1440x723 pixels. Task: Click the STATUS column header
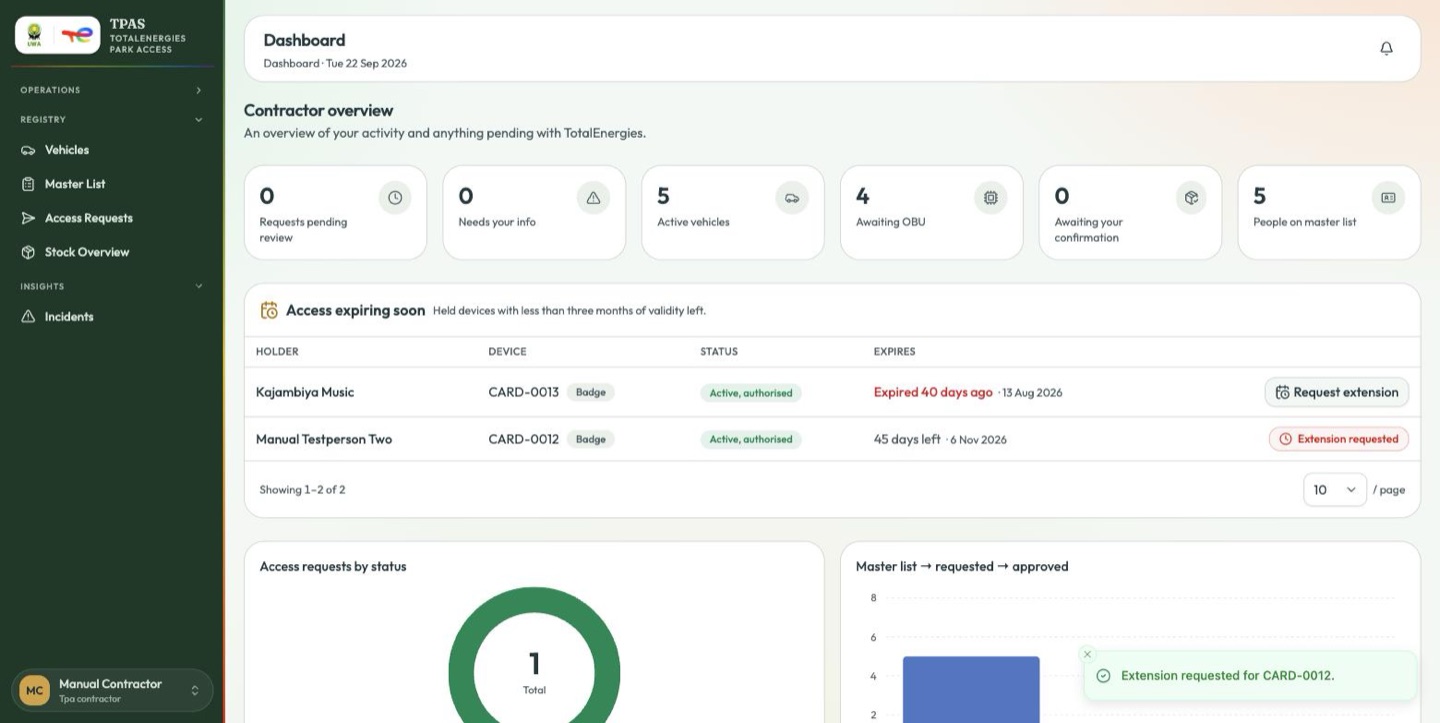coord(719,352)
